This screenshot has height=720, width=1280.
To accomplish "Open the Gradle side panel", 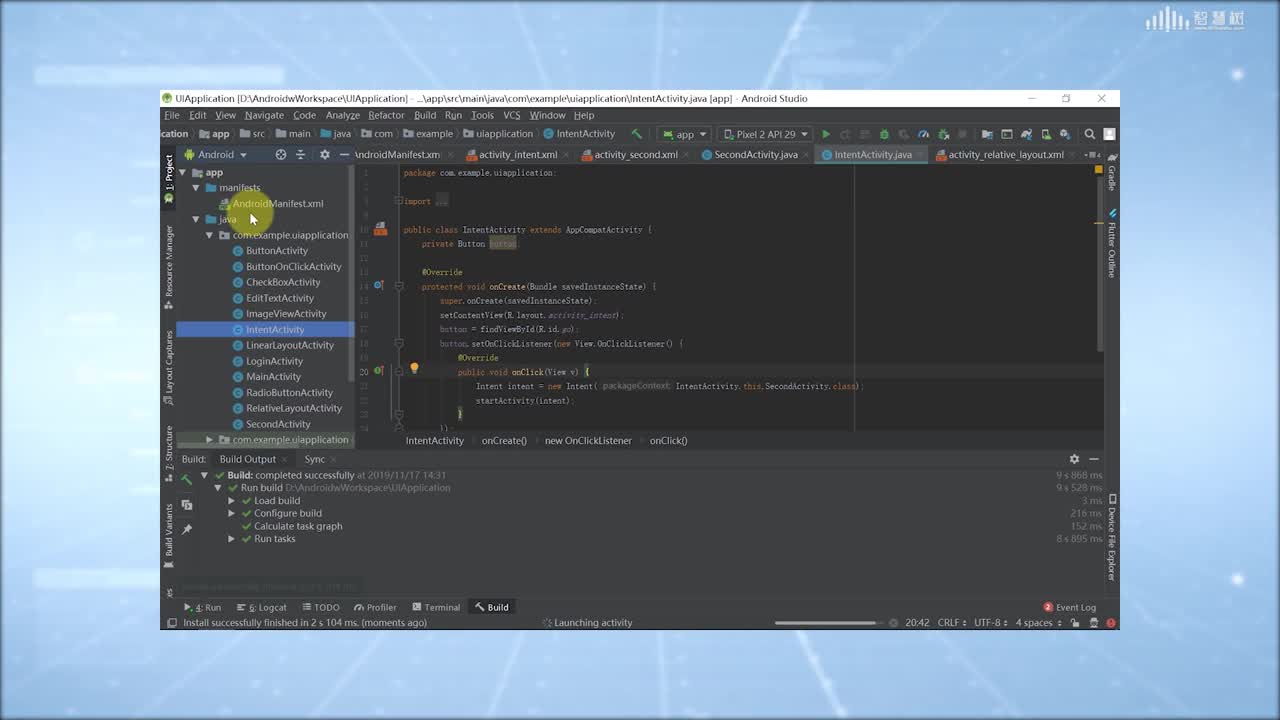I will coord(1112,173).
